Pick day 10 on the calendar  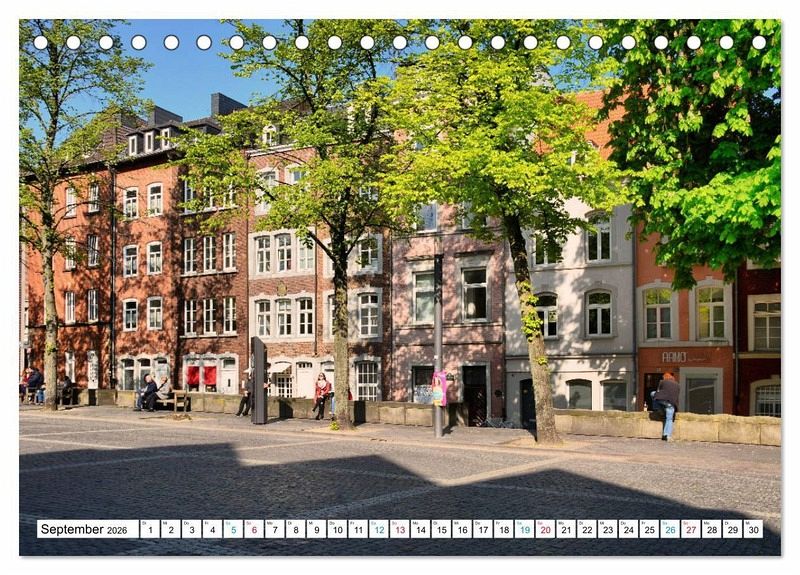pos(337,529)
